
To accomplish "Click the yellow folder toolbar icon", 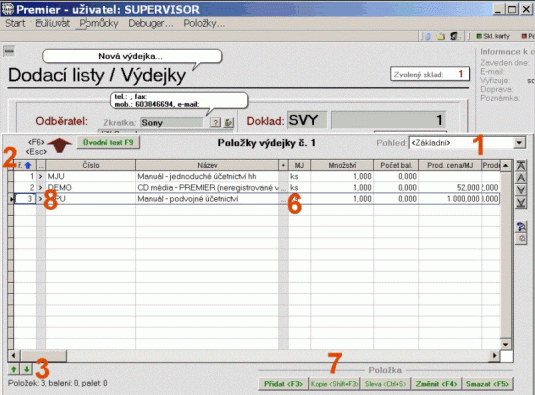I will tap(440, 36).
